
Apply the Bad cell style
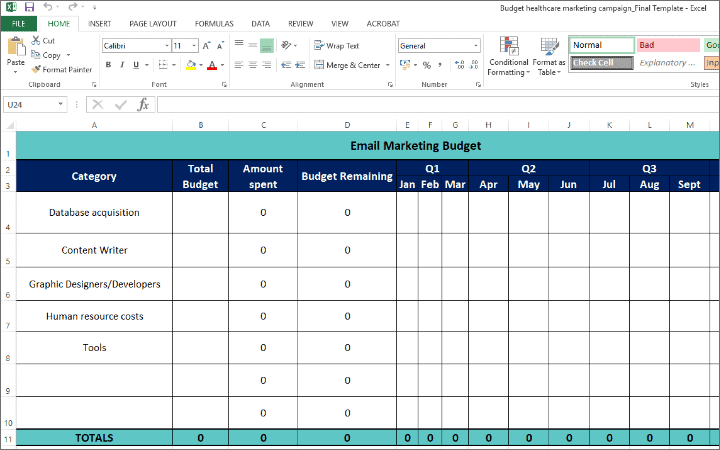coord(668,45)
